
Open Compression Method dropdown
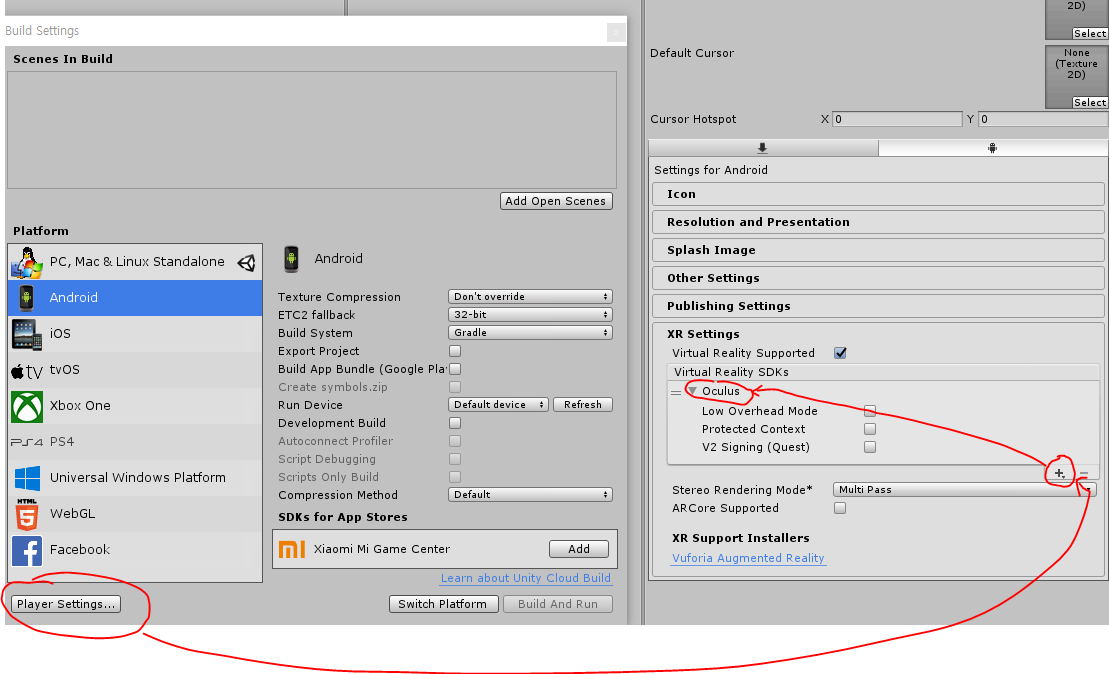(x=530, y=494)
